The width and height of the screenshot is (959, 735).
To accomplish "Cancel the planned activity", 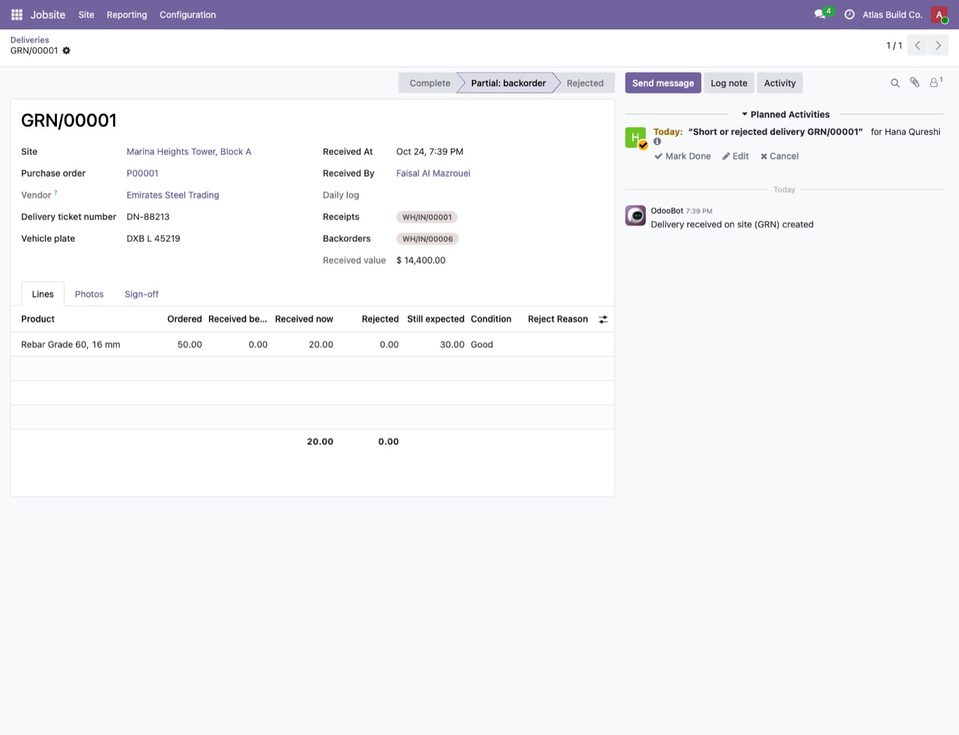I will pyautogui.click(x=779, y=157).
